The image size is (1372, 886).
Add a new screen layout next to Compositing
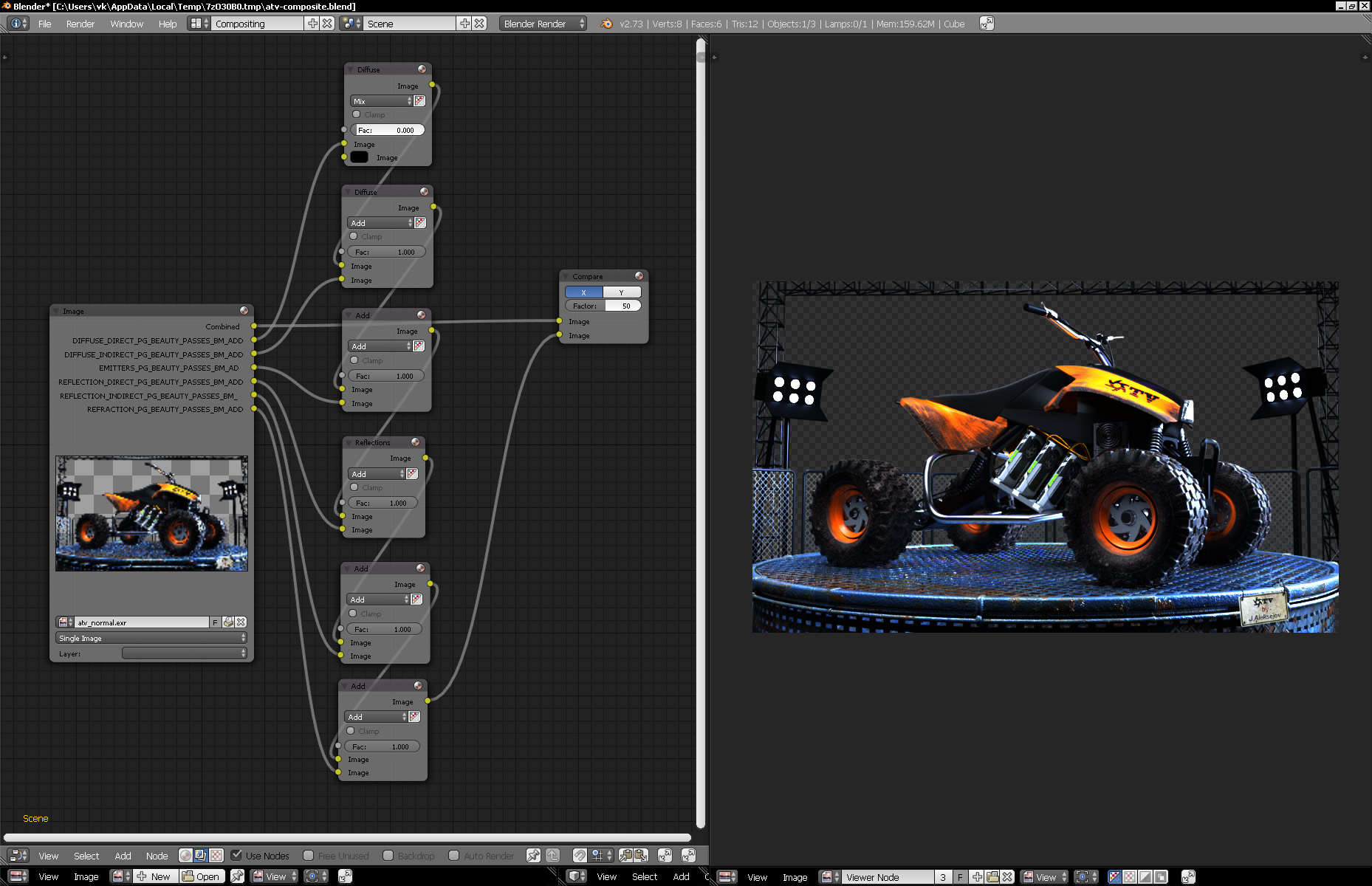[313, 24]
